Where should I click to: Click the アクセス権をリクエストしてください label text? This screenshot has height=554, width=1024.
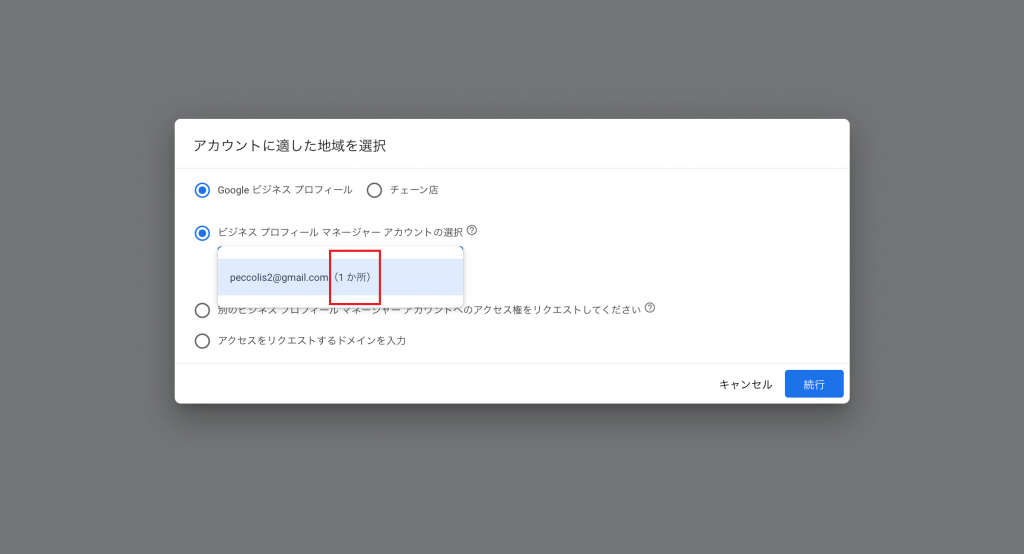560,310
